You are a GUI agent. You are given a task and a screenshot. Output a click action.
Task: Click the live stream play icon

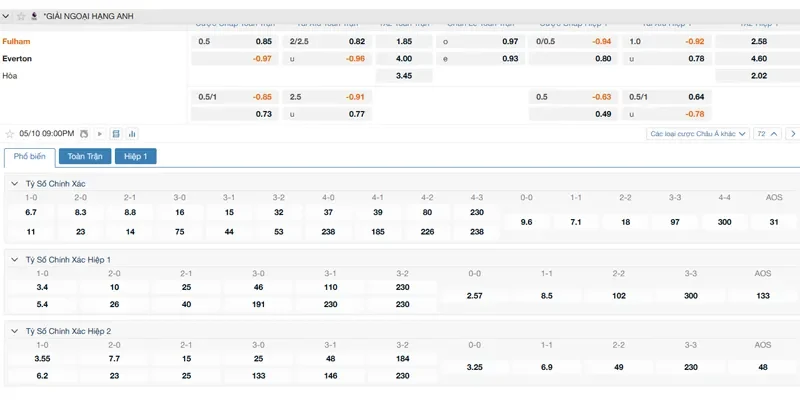(98, 133)
